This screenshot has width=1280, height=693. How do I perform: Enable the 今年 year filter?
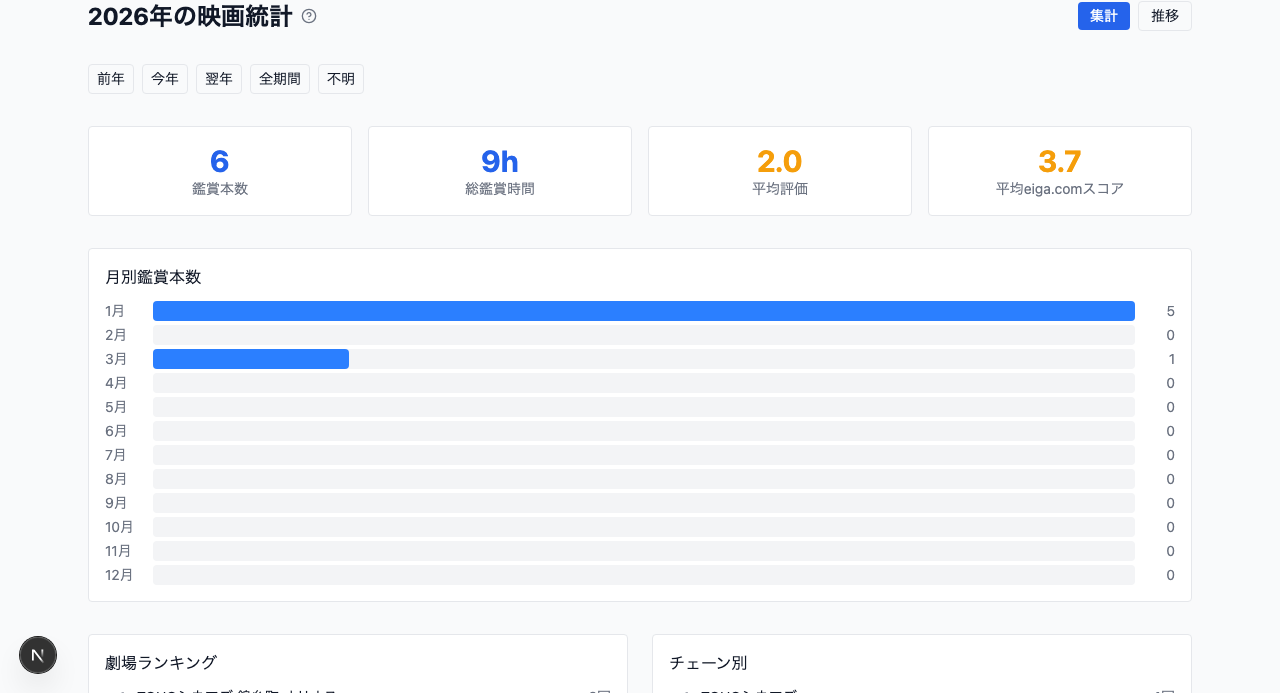pyautogui.click(x=164, y=79)
